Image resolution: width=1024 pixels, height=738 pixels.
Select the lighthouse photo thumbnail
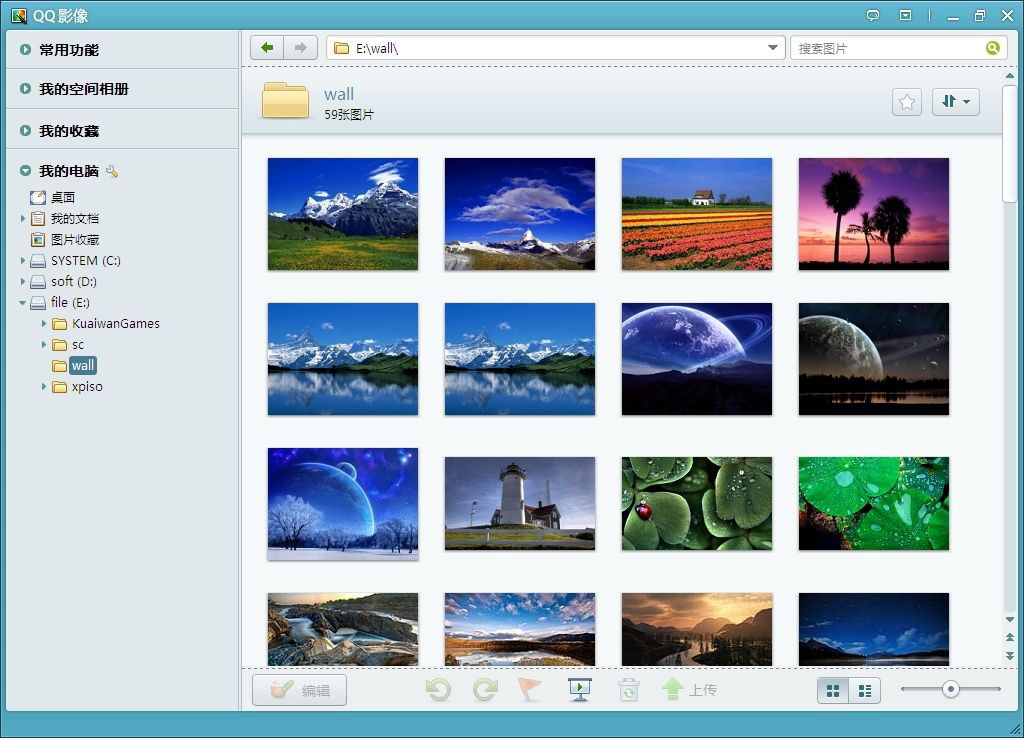pyautogui.click(x=519, y=503)
